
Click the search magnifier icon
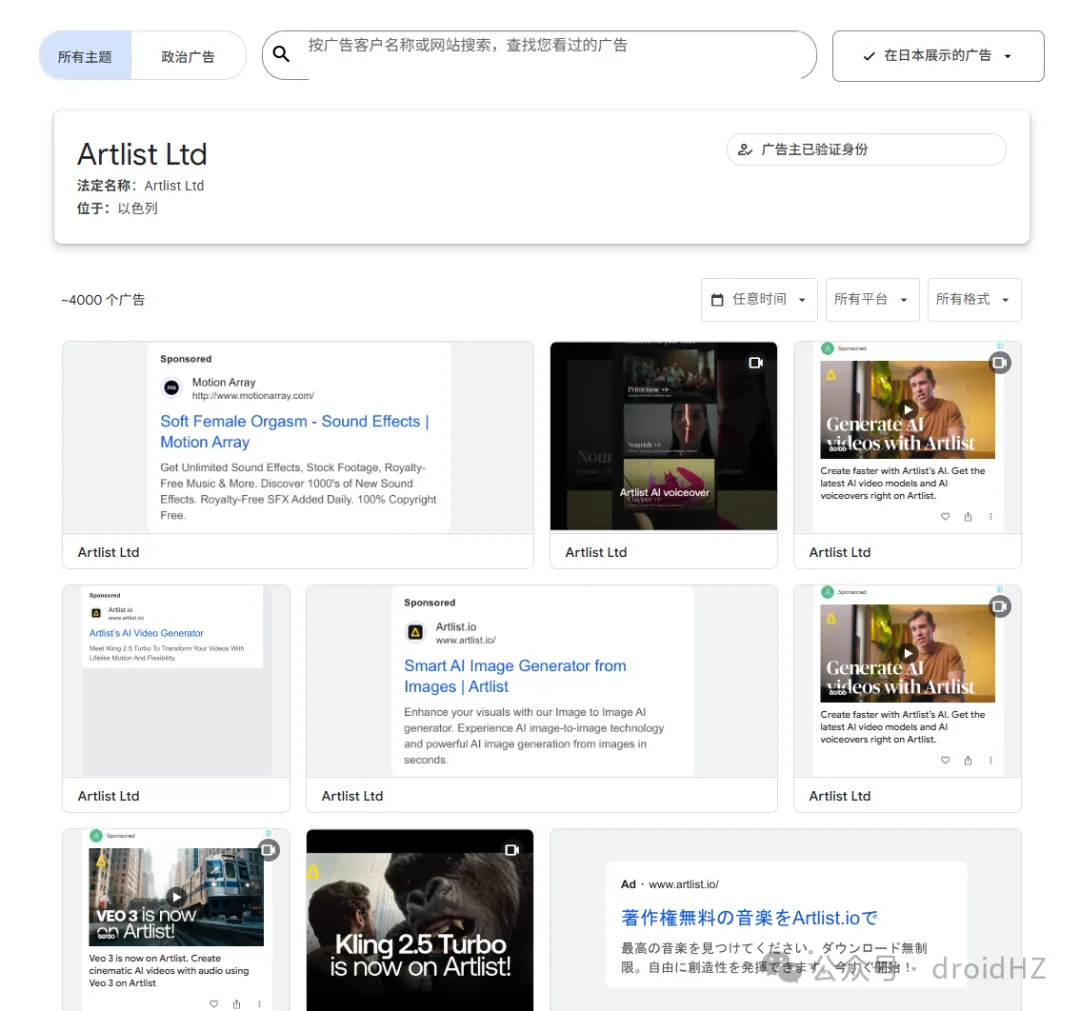tap(281, 54)
